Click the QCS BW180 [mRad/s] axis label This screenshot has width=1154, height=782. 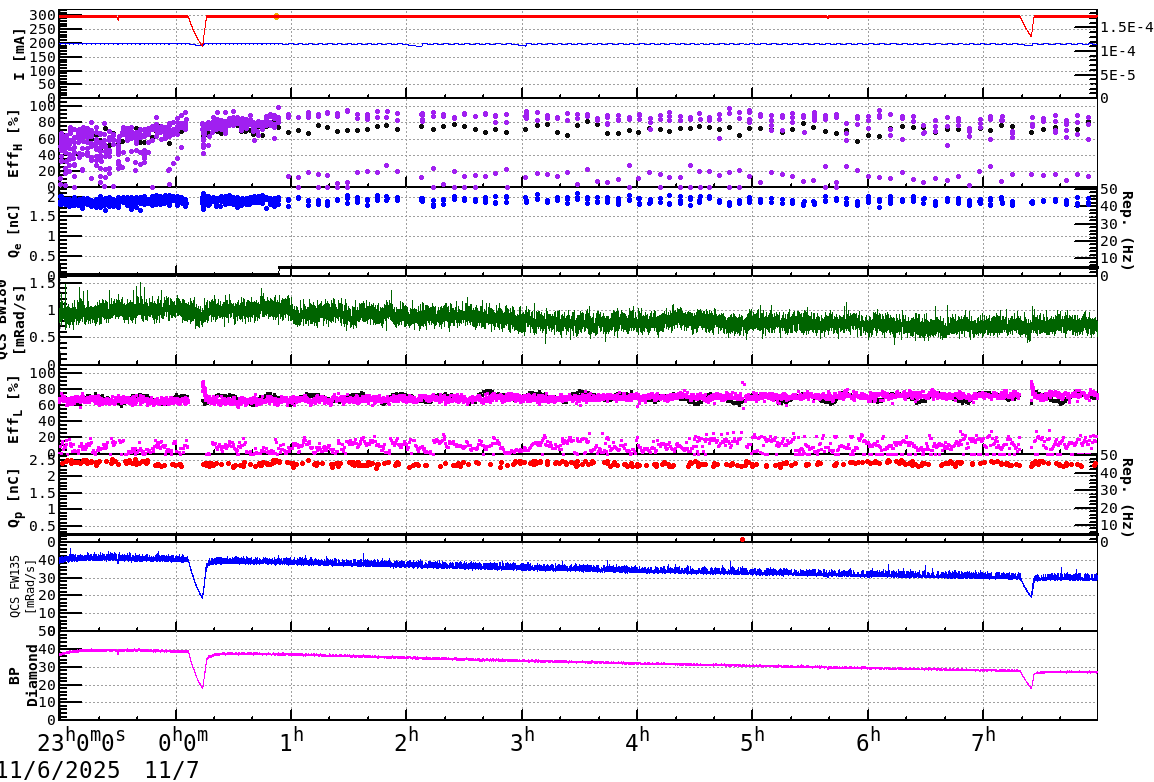point(11,319)
